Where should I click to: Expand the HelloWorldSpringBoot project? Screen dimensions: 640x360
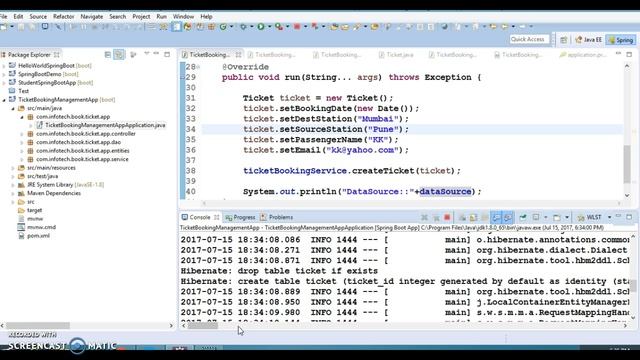click(4, 66)
